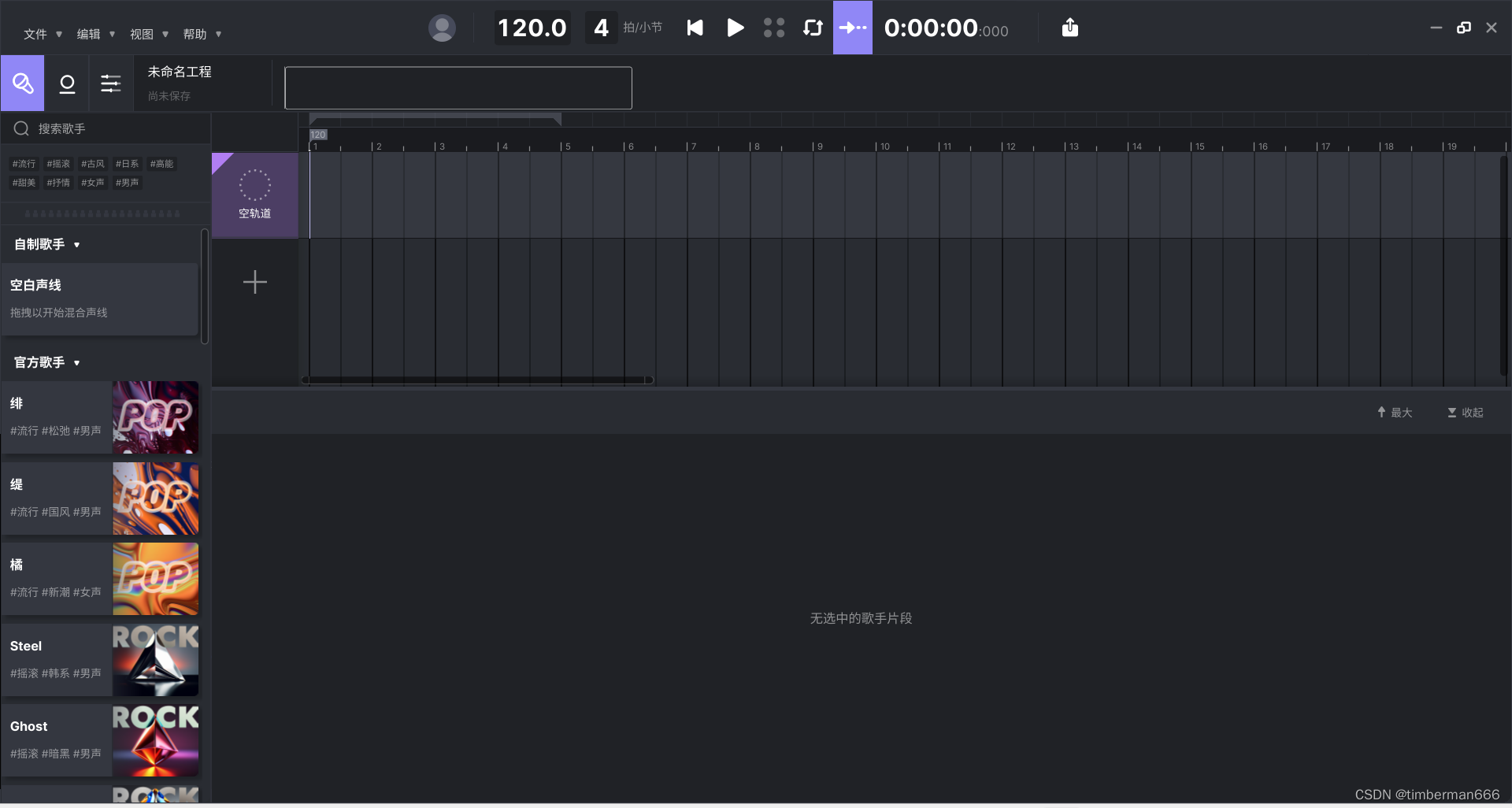Screen dimensions: 1512x808
Task: Open the mixer sliders sidebar tab
Action: click(111, 83)
